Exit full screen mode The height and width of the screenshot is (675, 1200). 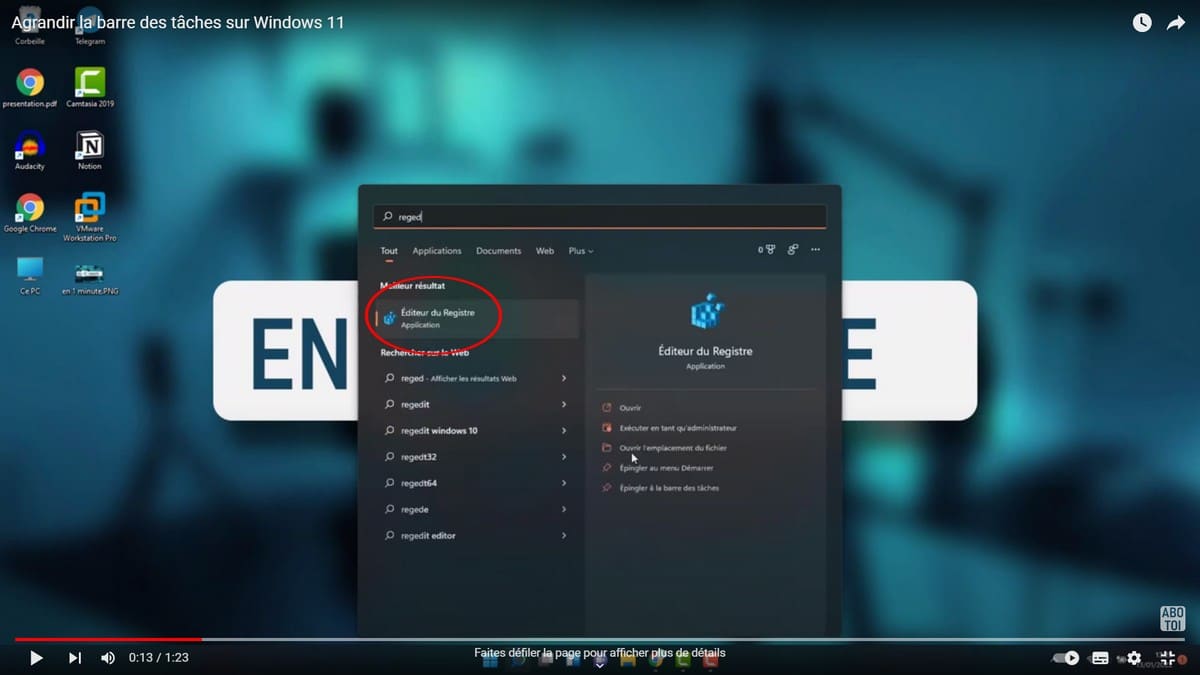tap(1166, 658)
